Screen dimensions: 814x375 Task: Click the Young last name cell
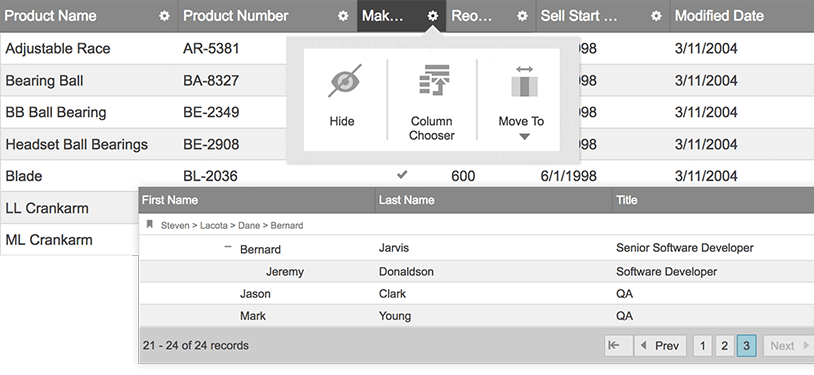click(x=395, y=316)
